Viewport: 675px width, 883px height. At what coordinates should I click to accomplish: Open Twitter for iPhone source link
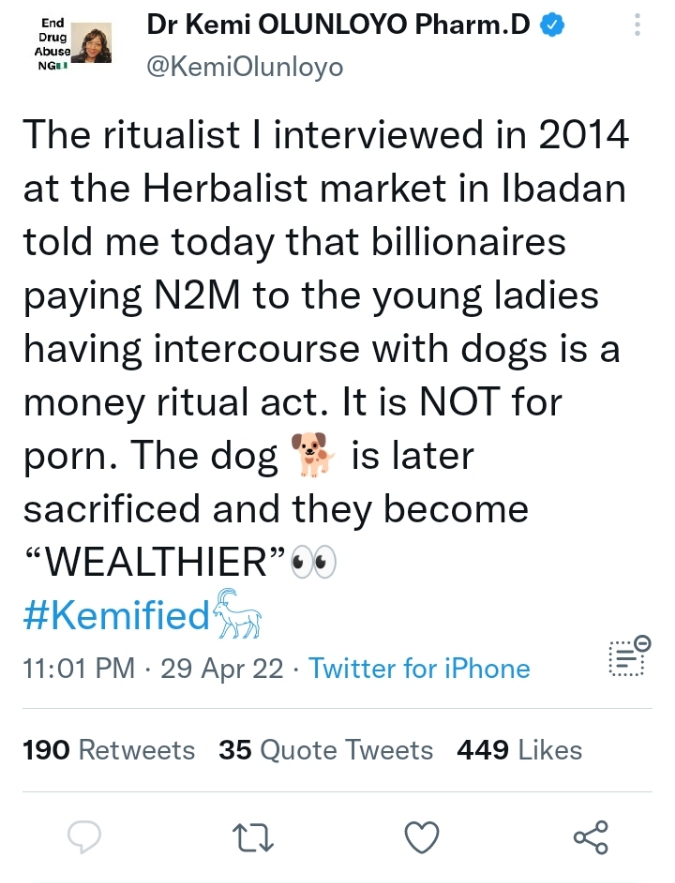tap(419, 668)
